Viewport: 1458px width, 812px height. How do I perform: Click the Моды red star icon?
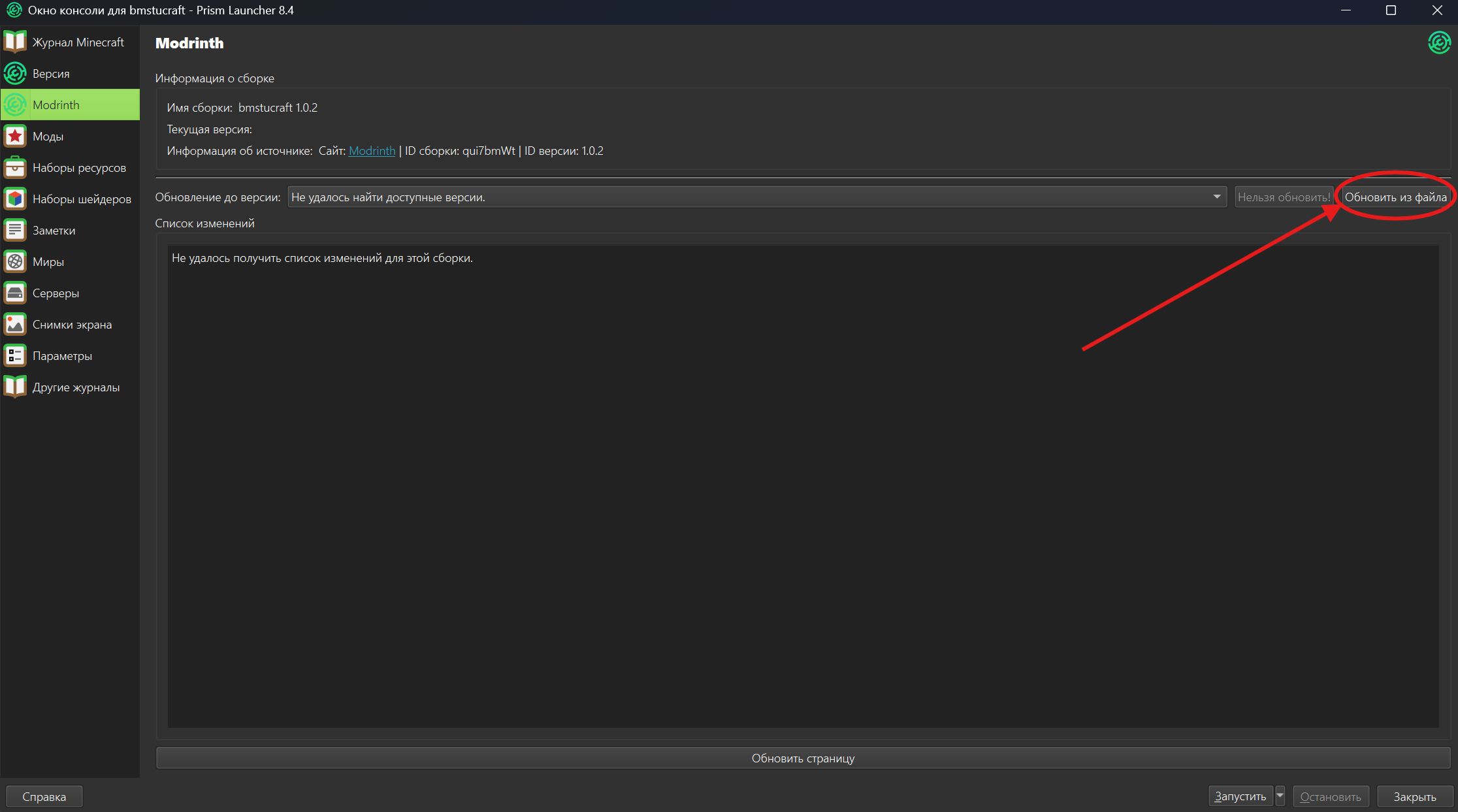pyautogui.click(x=15, y=136)
